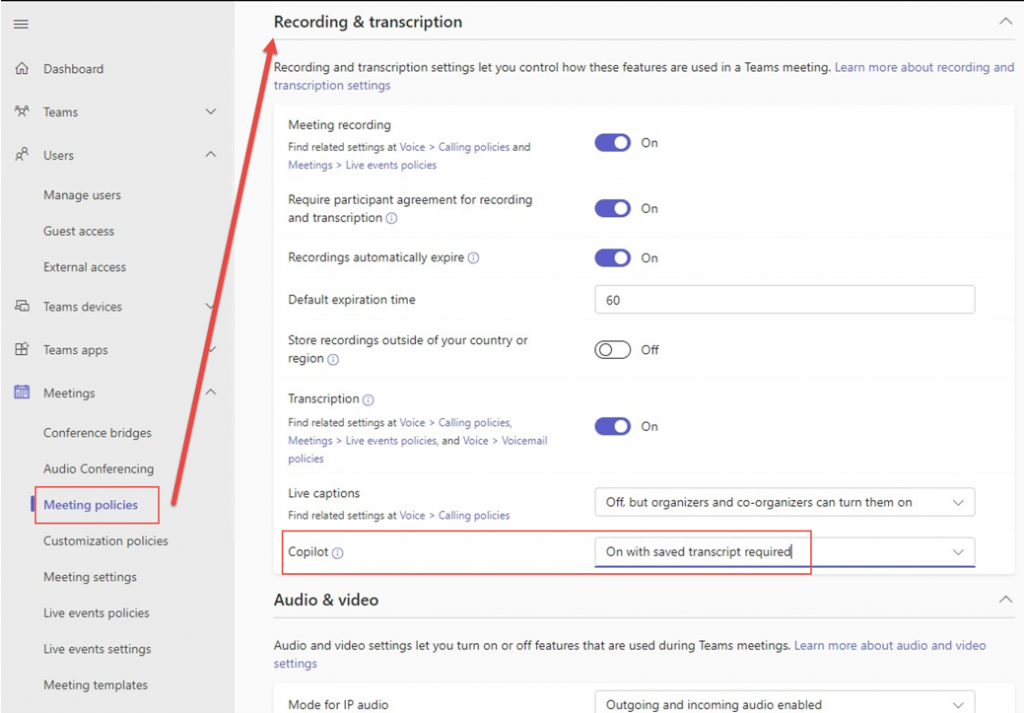This screenshot has width=1024, height=713.
Task: Click the Dashboard home icon
Action: 22,69
